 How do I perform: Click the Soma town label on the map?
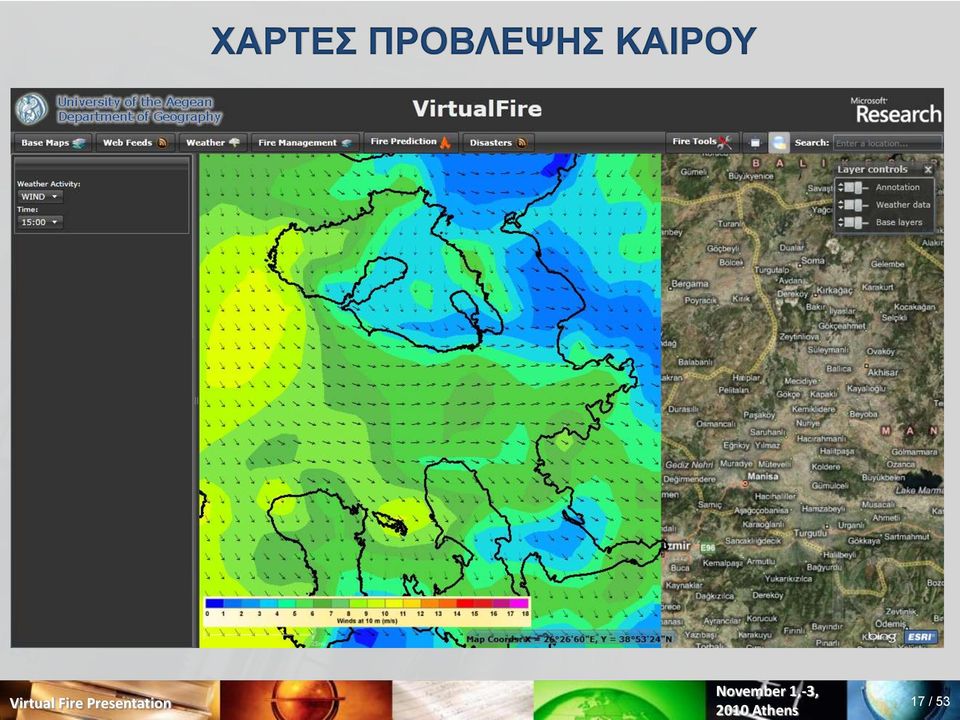[x=812, y=260]
